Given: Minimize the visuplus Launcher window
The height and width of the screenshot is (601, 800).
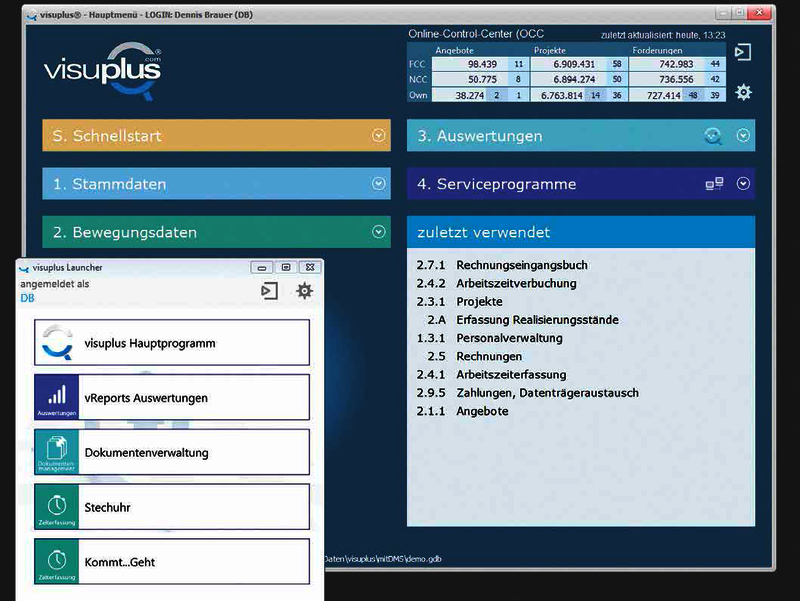Looking at the screenshot, I should 262,267.
